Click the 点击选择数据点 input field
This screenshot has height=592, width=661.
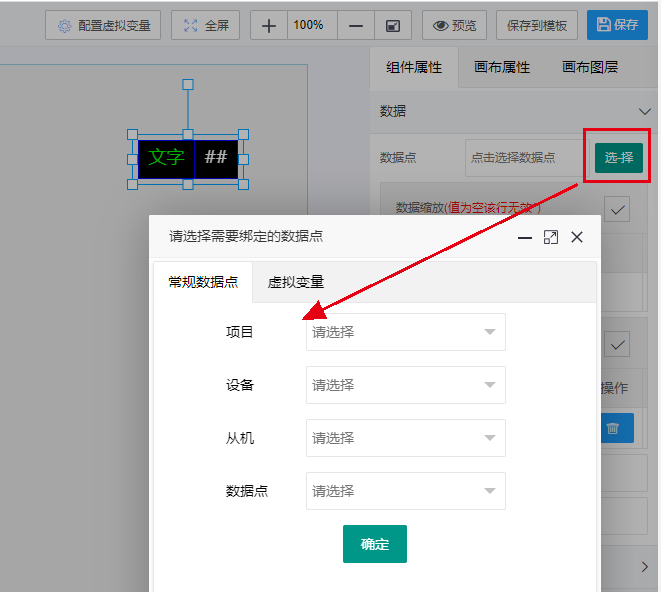coord(525,158)
